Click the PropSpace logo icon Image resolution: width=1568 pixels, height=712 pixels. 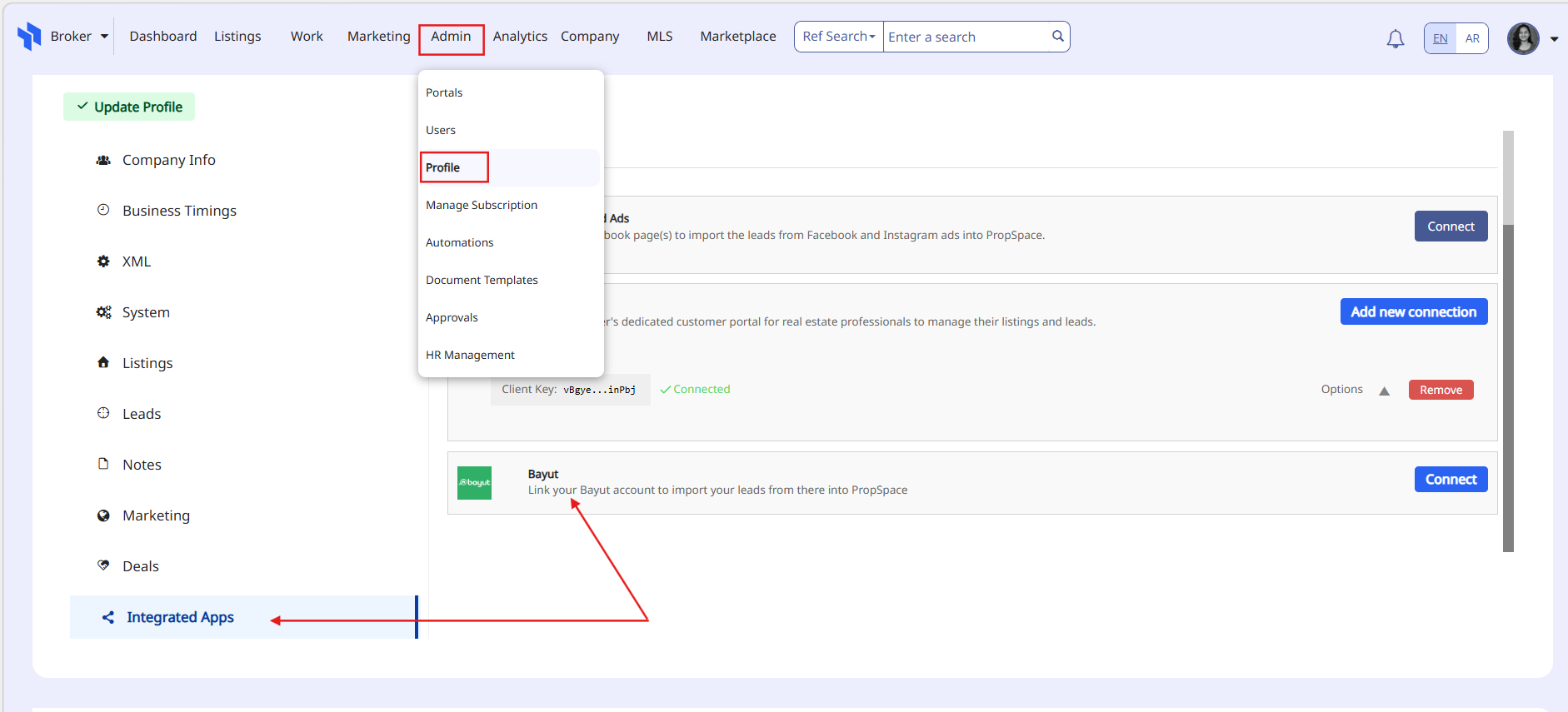click(x=29, y=36)
